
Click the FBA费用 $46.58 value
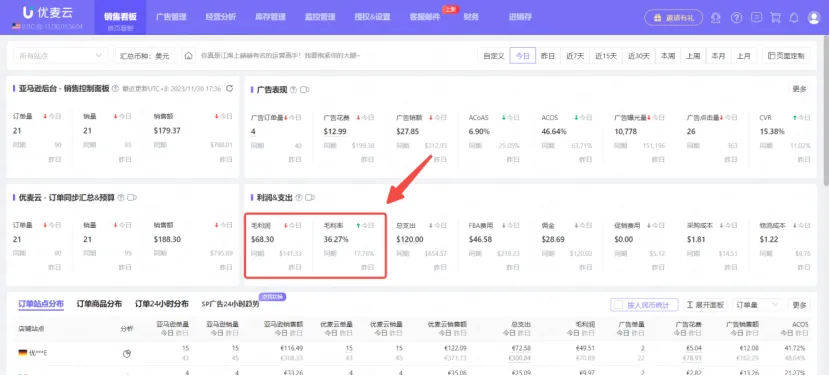481,239
